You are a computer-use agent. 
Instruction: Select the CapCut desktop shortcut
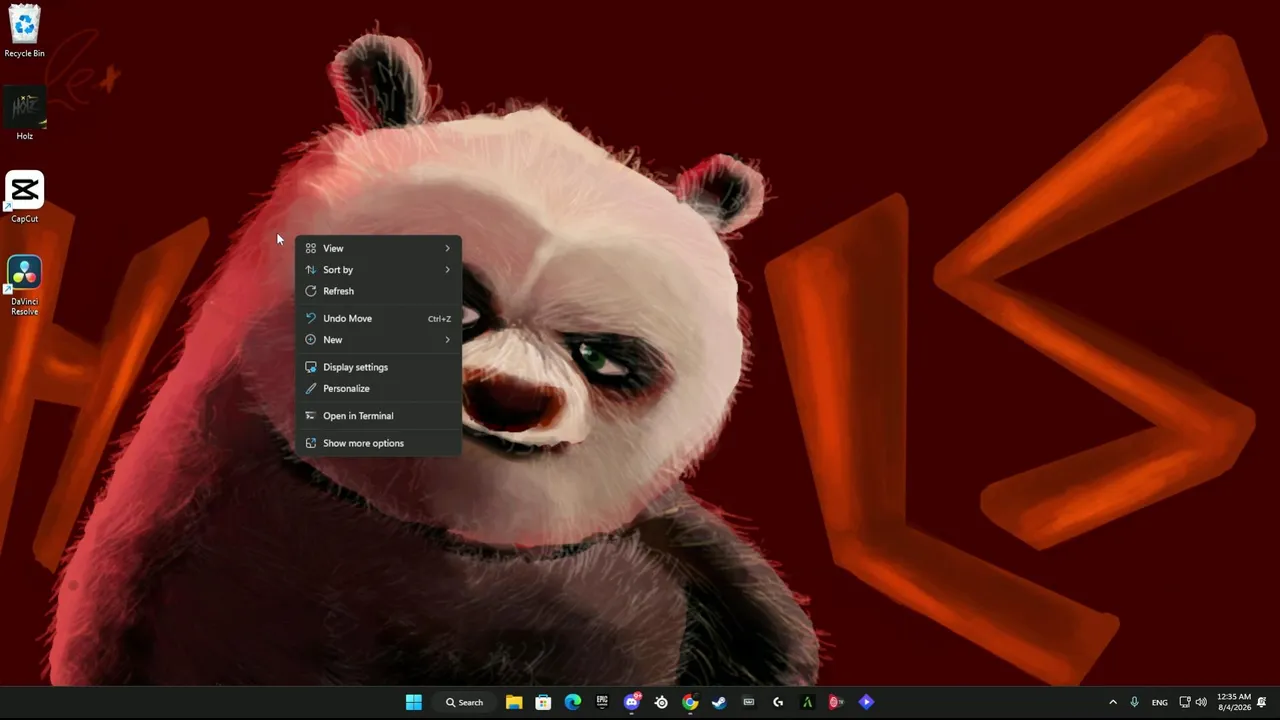(x=24, y=197)
